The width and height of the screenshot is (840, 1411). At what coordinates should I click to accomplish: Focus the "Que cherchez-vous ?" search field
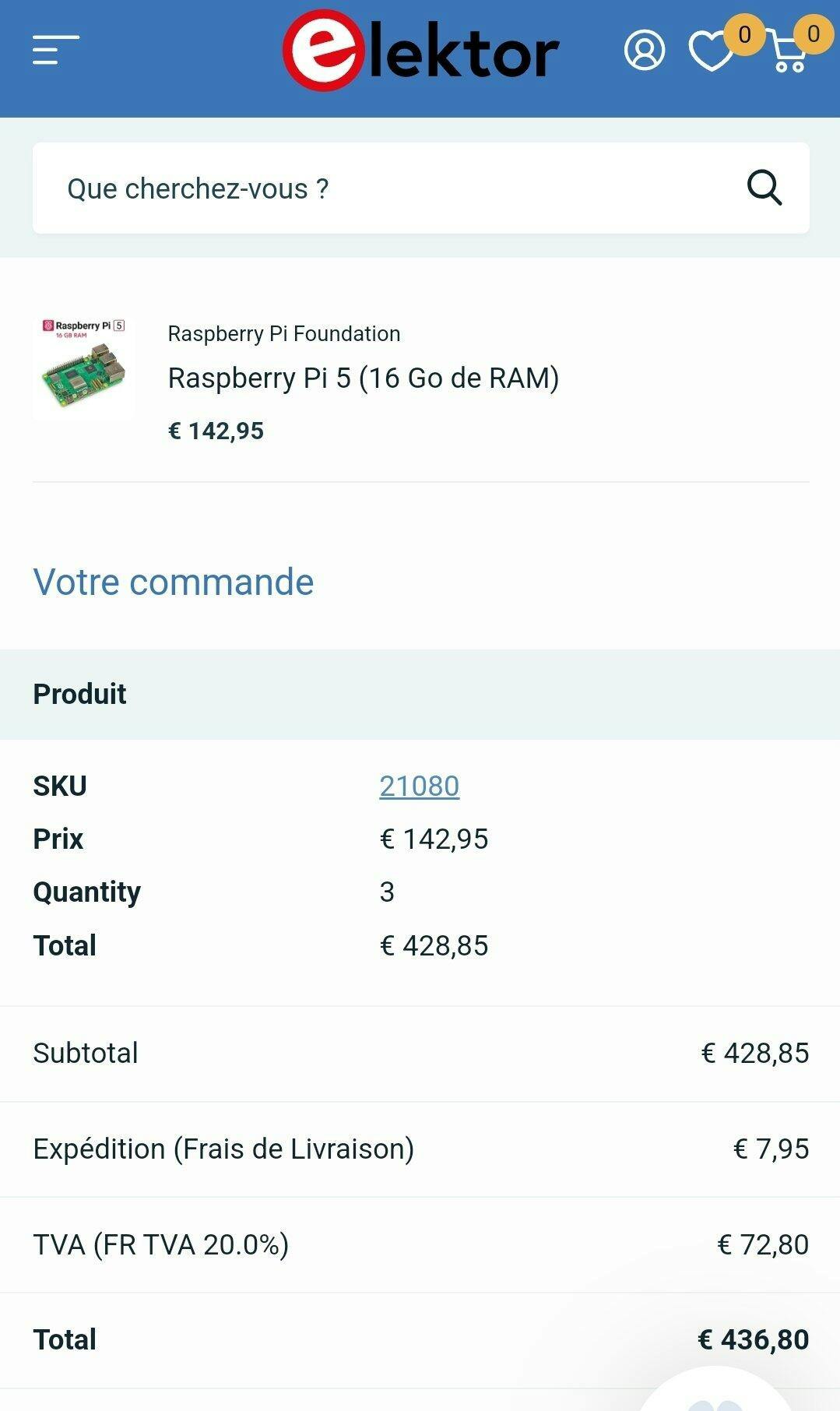pyautogui.click(x=389, y=188)
